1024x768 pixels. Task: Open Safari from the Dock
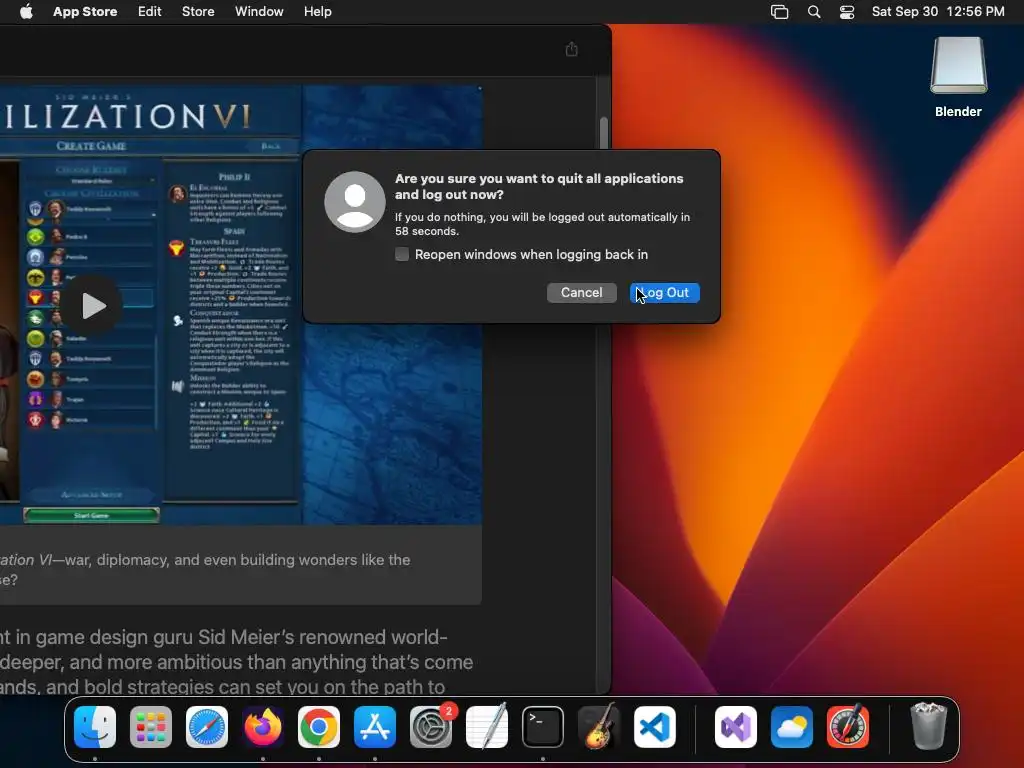click(x=207, y=727)
